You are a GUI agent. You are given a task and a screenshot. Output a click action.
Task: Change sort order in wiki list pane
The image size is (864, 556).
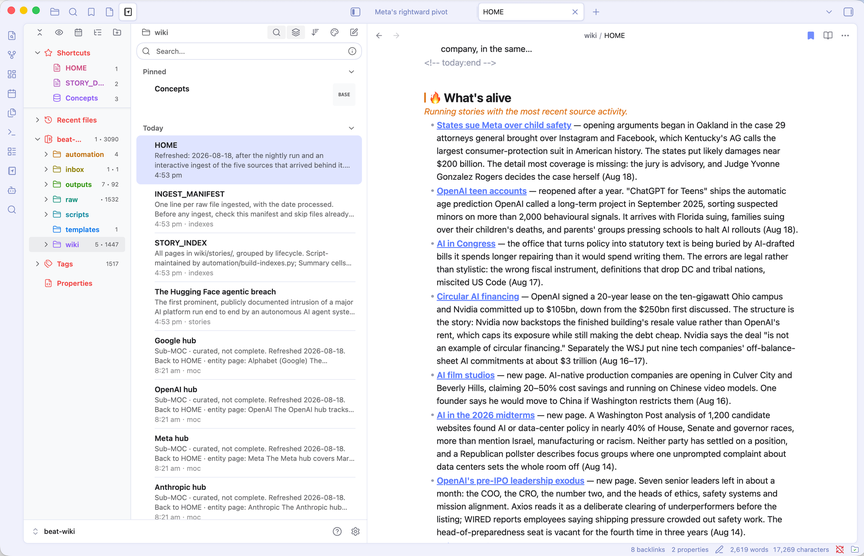tap(315, 33)
